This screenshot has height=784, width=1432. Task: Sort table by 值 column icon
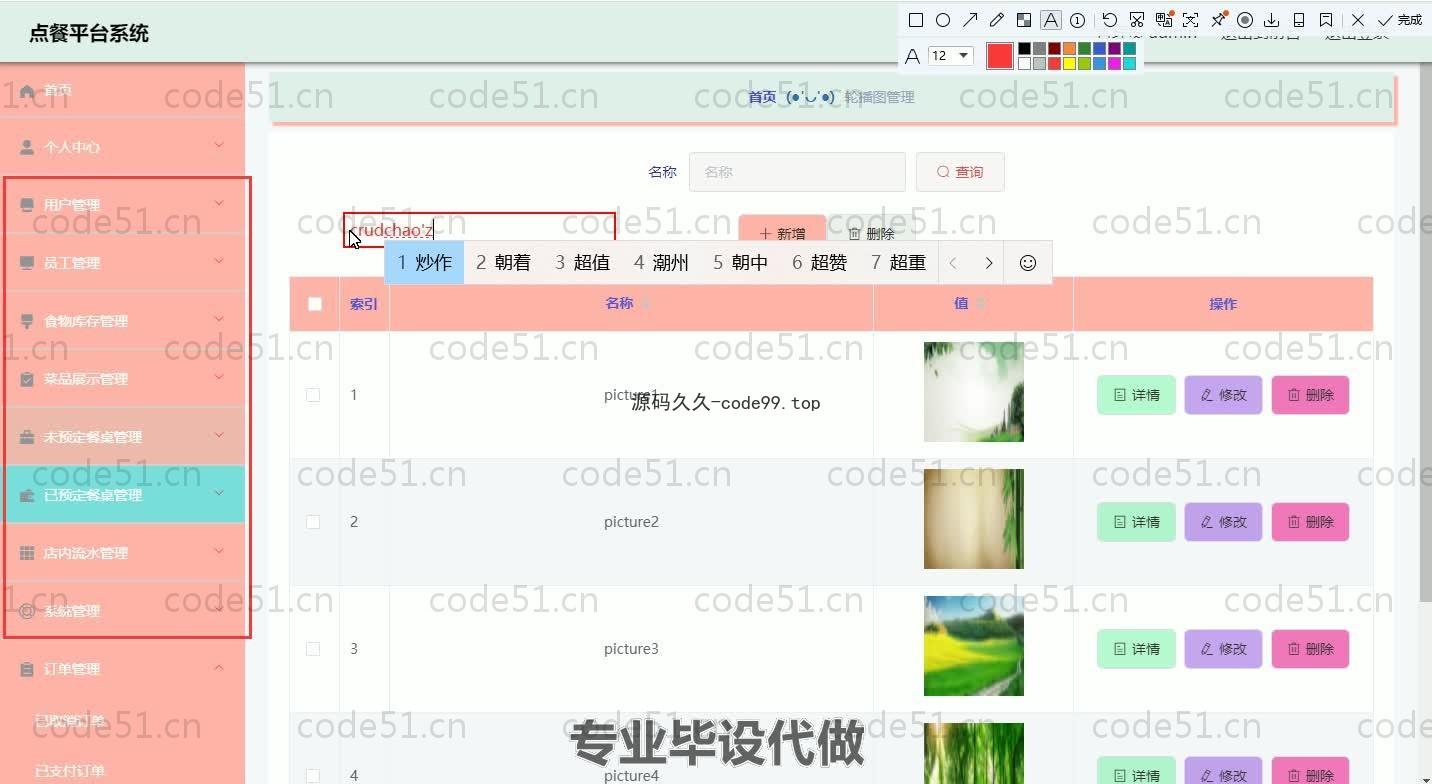(x=979, y=303)
